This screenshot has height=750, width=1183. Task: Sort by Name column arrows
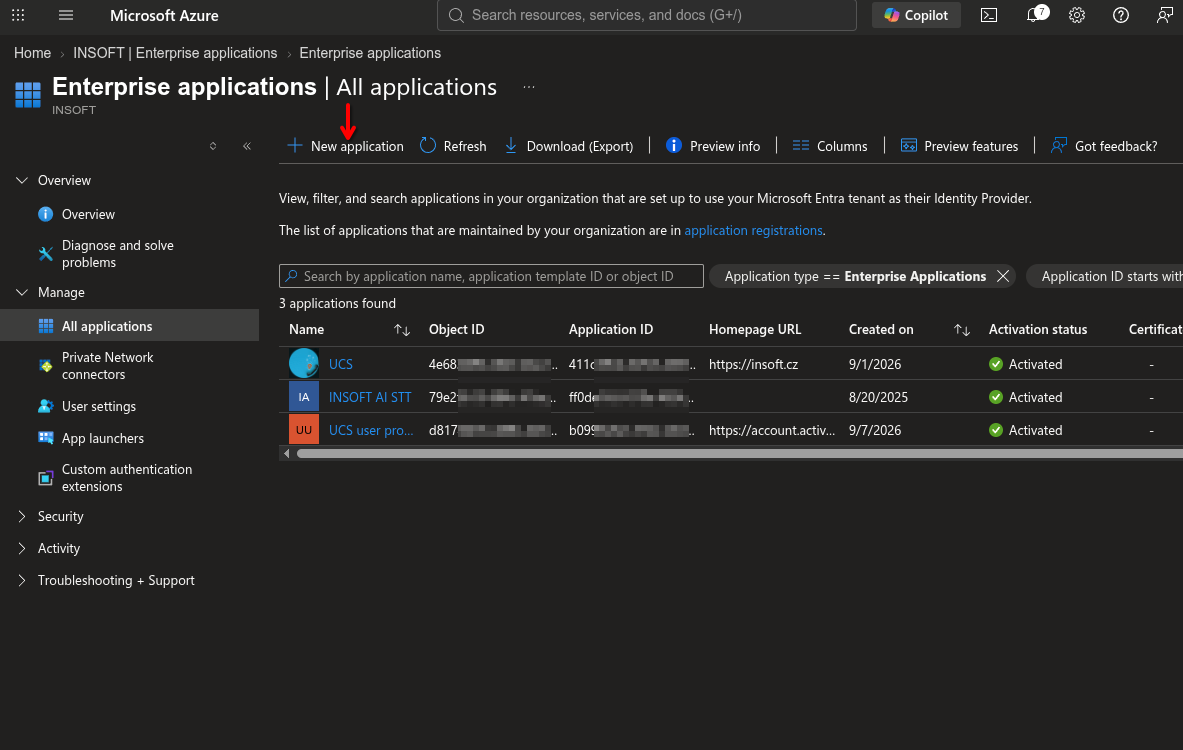(401, 330)
